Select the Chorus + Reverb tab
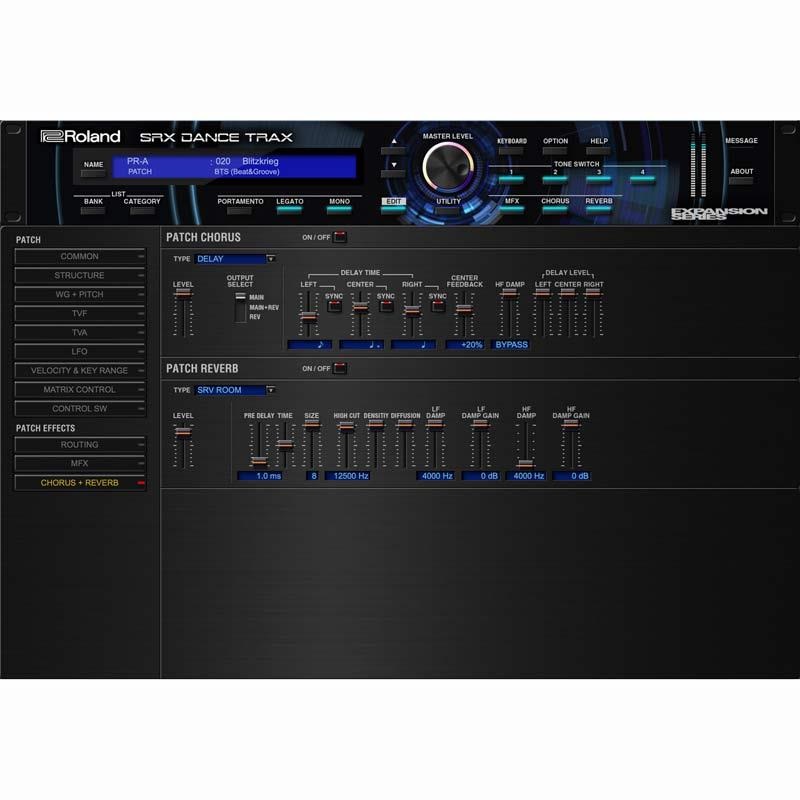The height and width of the screenshot is (800, 800). click(80, 483)
